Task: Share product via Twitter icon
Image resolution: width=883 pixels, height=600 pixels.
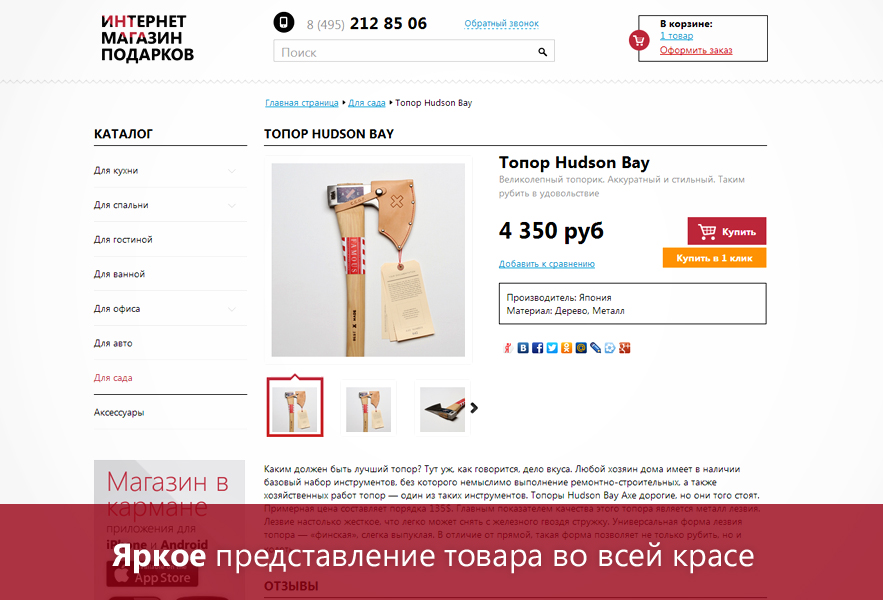Action: point(552,348)
